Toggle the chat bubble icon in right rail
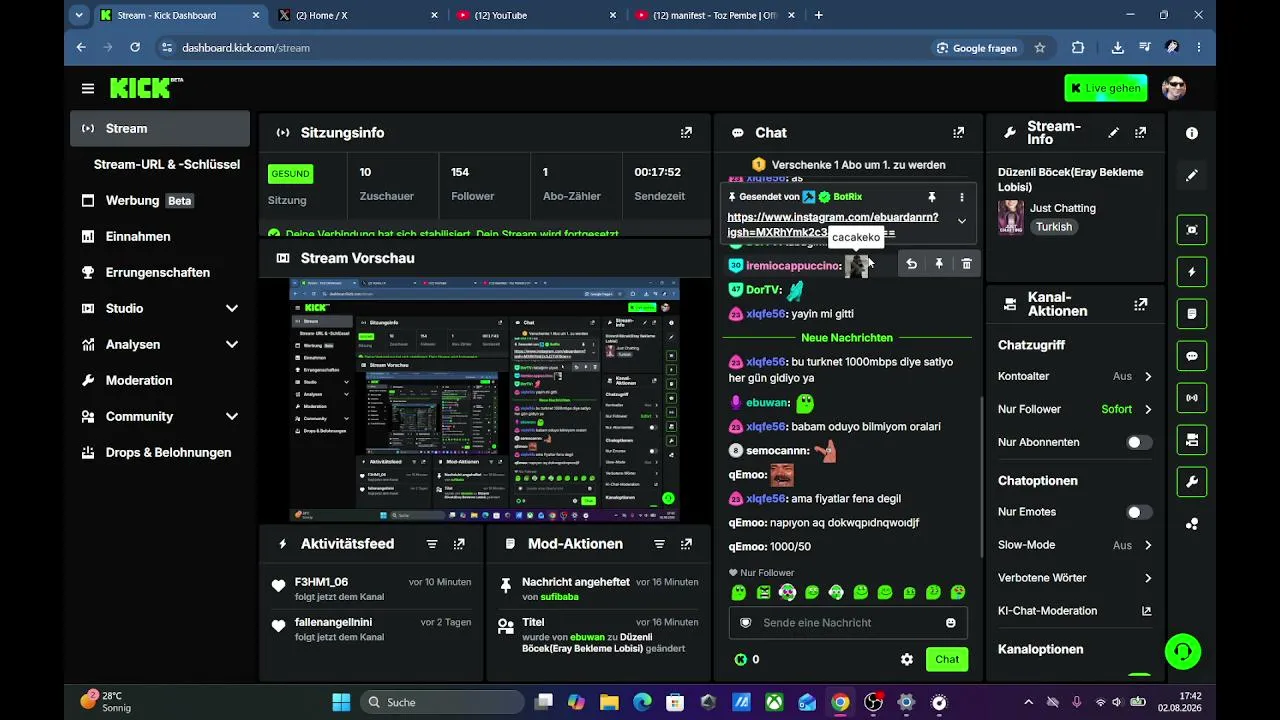1280x720 pixels. (x=1191, y=356)
